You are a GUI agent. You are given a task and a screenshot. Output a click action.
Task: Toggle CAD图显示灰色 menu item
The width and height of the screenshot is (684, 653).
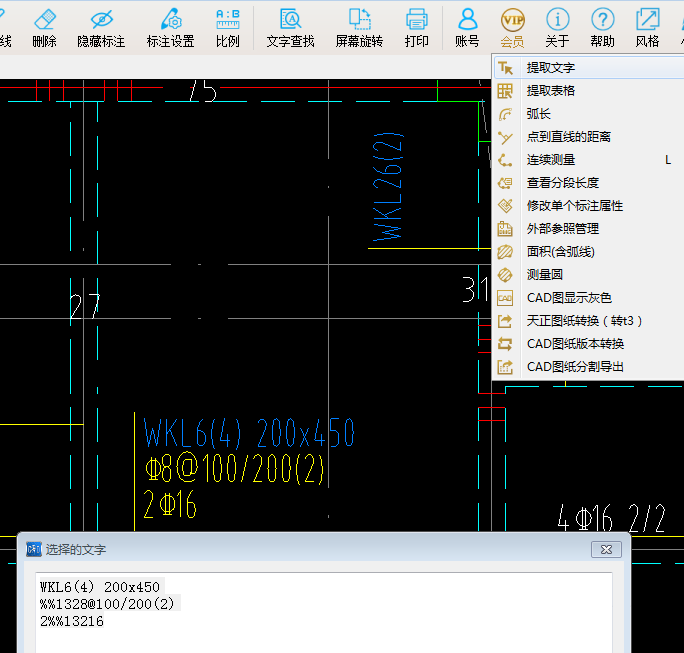tap(589, 298)
